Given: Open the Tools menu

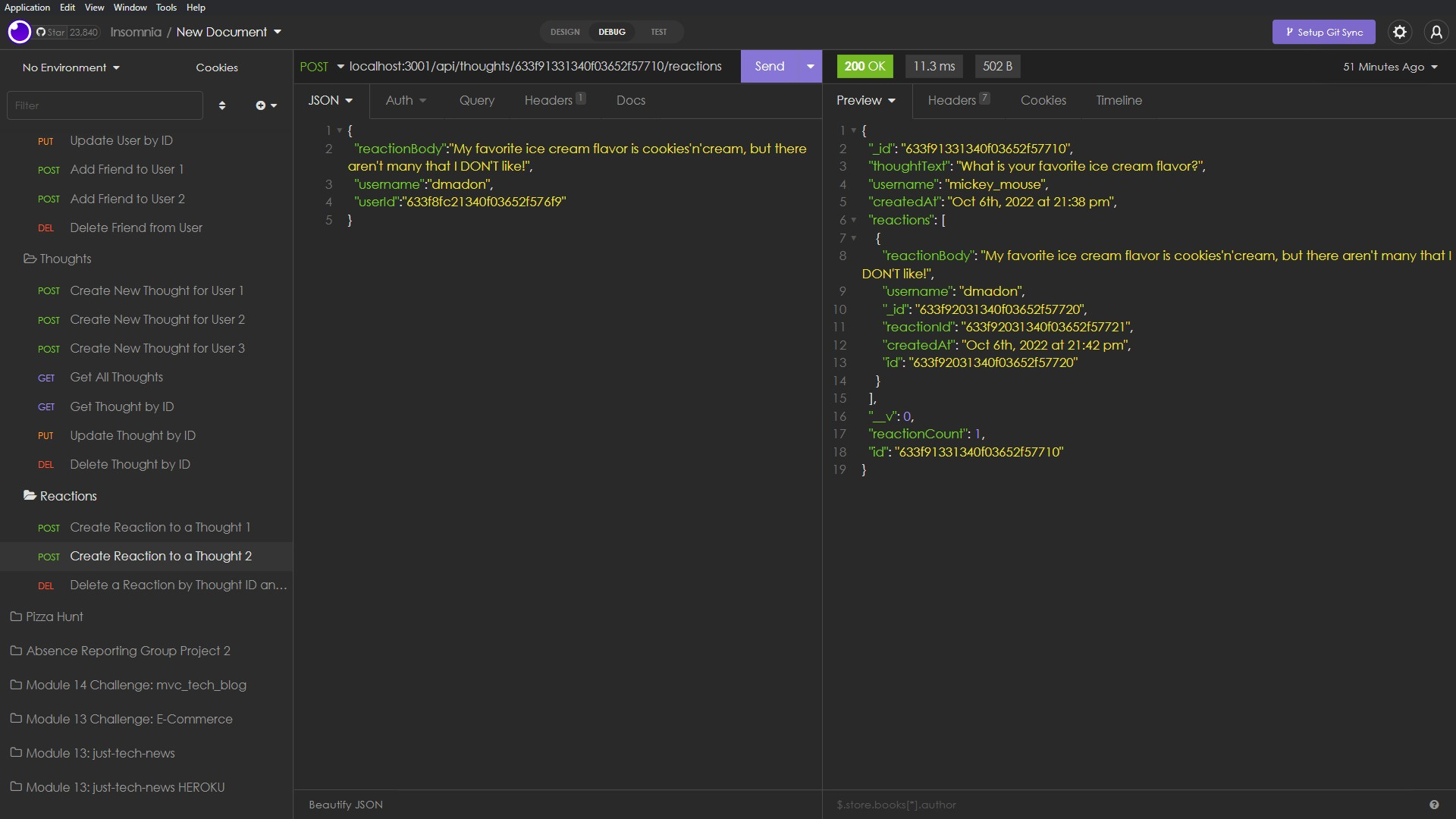Looking at the screenshot, I should click(x=166, y=8).
